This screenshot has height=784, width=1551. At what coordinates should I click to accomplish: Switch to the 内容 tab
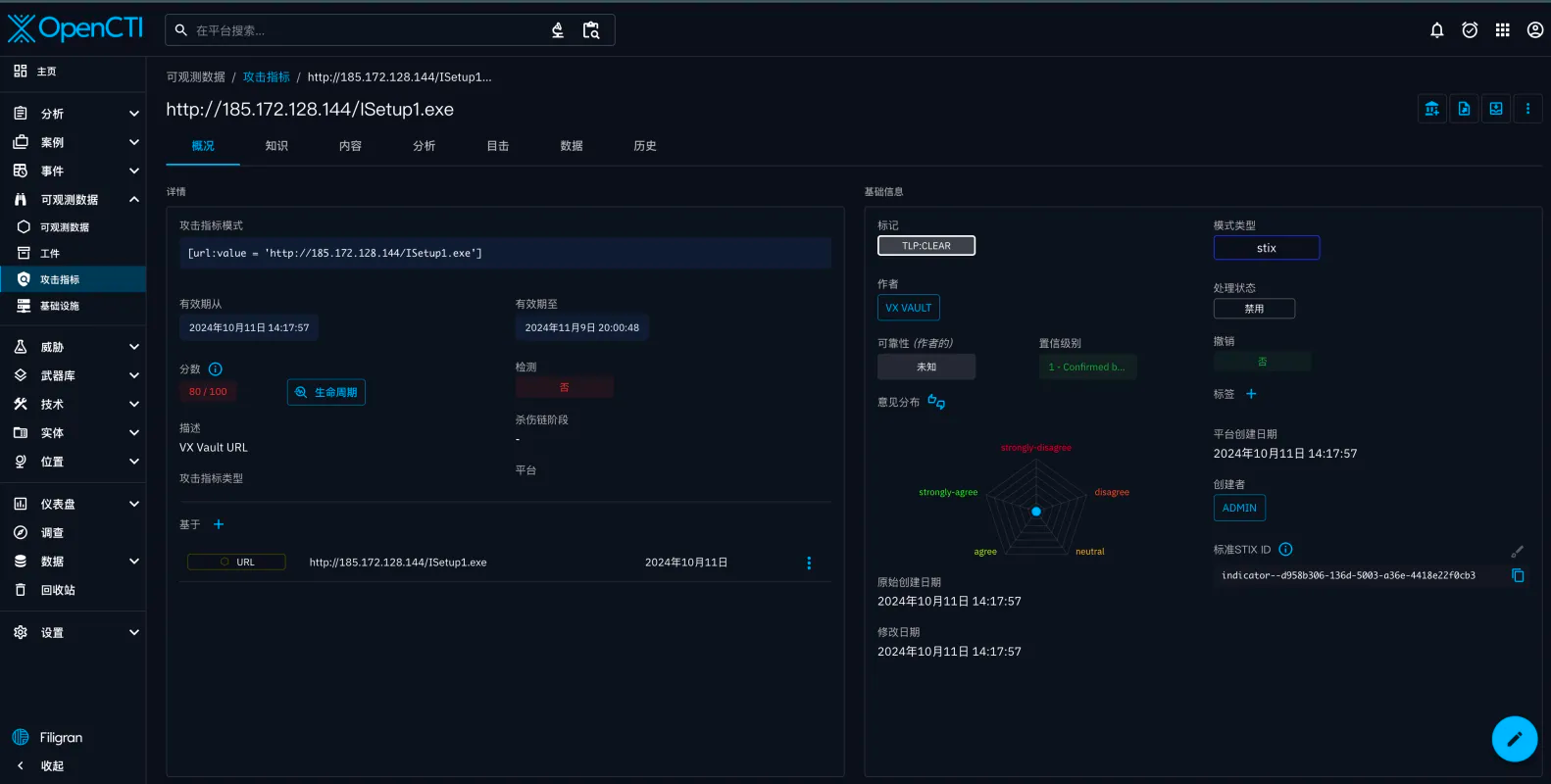pos(350,146)
